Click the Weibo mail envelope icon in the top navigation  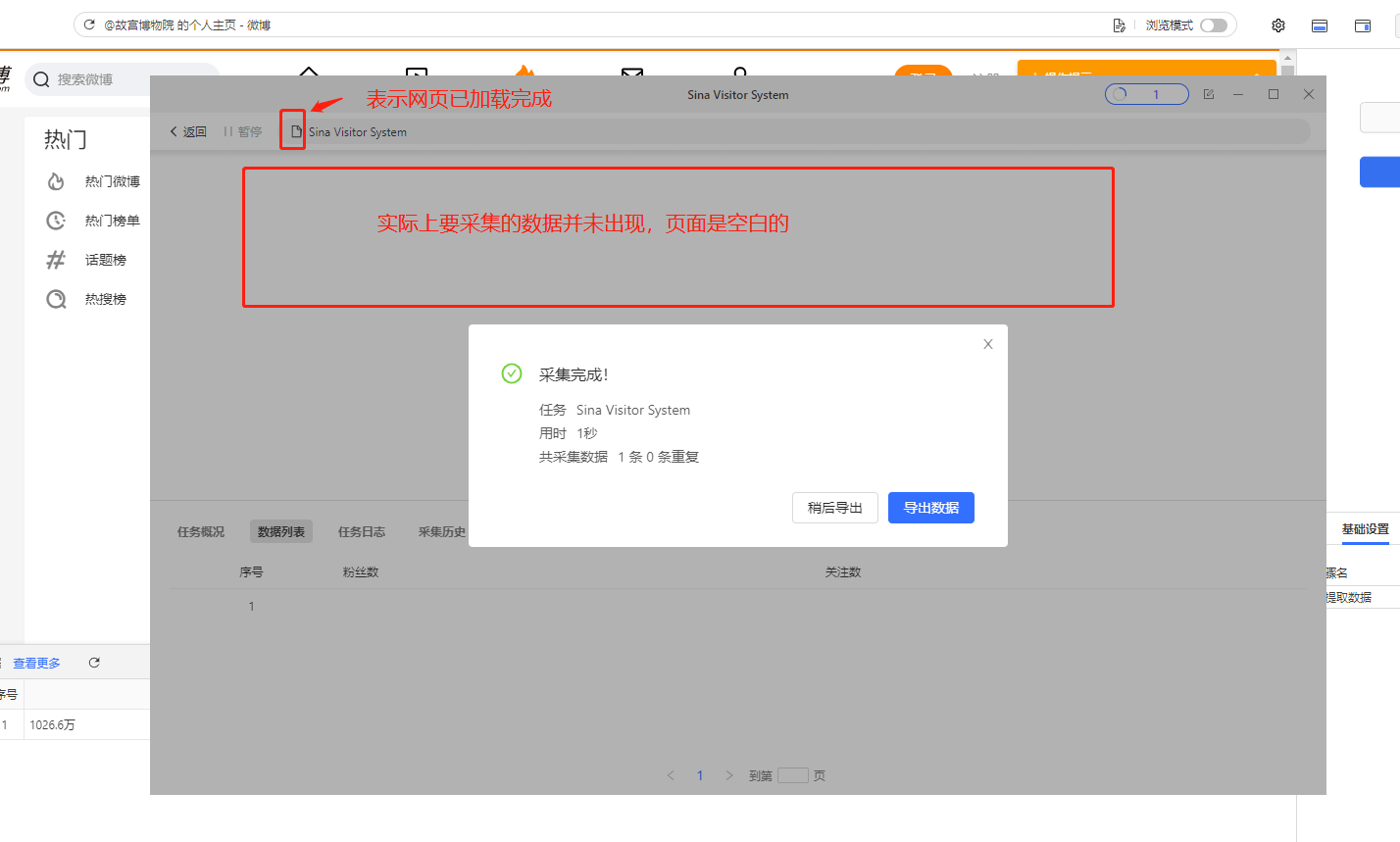pos(632,72)
